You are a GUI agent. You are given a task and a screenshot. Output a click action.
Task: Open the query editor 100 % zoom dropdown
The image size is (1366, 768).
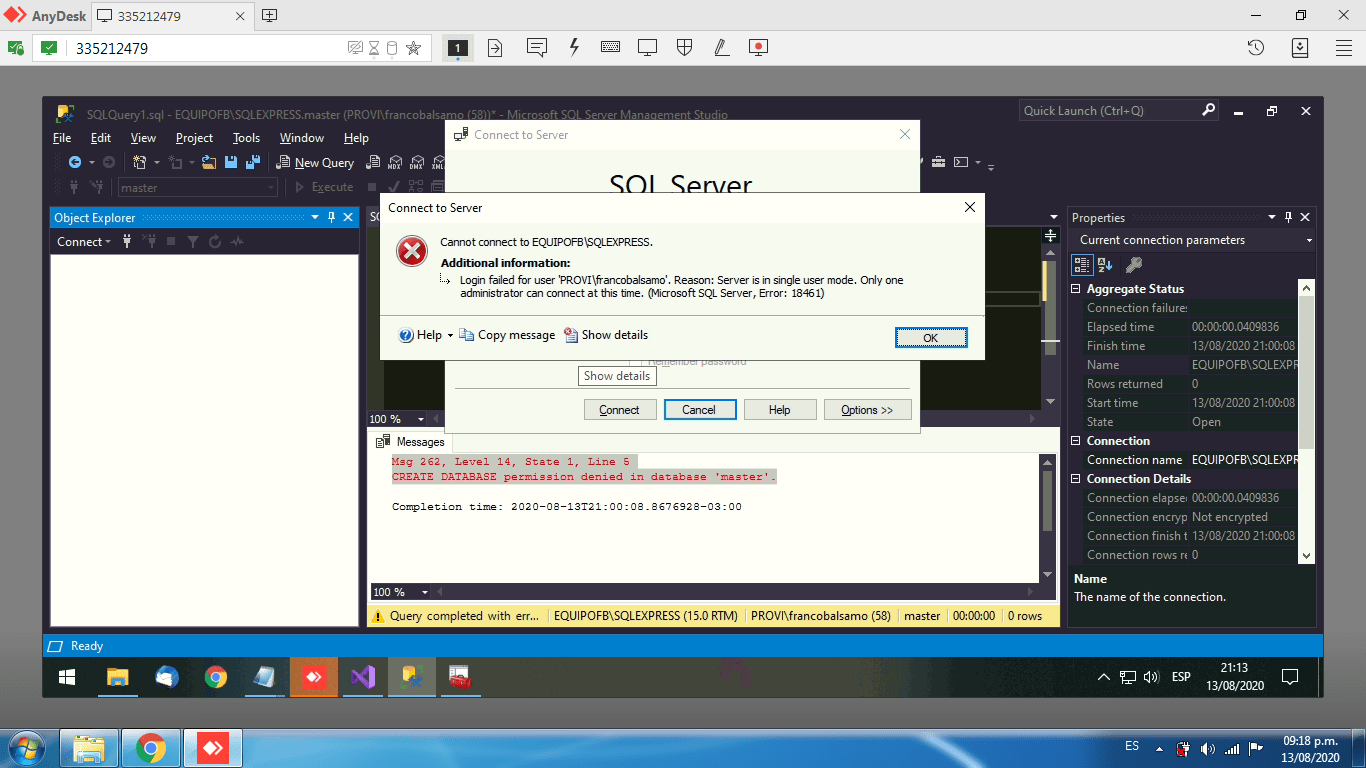[421, 419]
